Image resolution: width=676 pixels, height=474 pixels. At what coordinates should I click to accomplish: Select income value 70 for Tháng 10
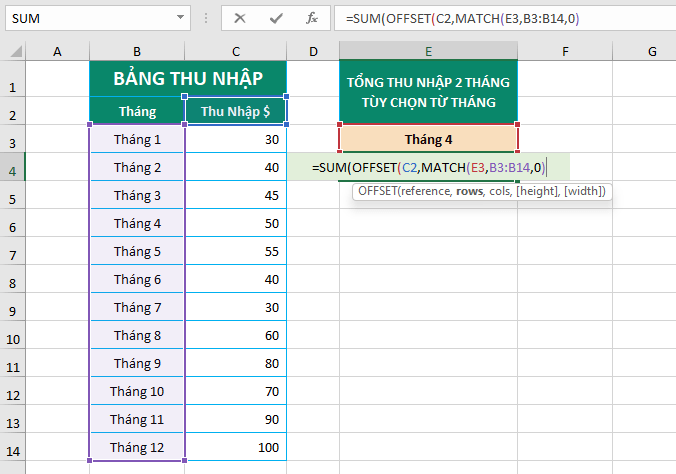(x=236, y=391)
